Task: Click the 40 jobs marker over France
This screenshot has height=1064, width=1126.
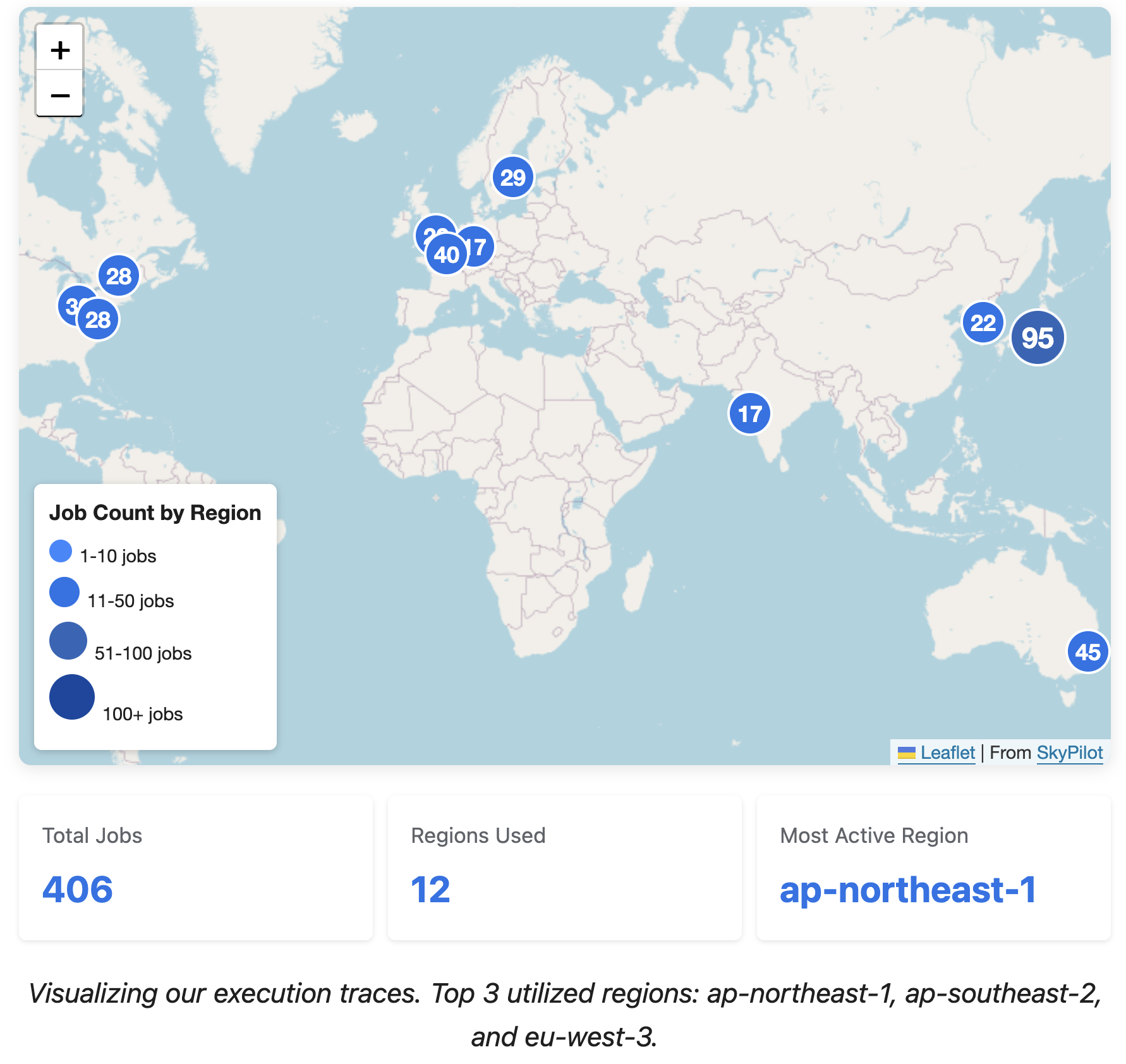Action: [x=446, y=255]
